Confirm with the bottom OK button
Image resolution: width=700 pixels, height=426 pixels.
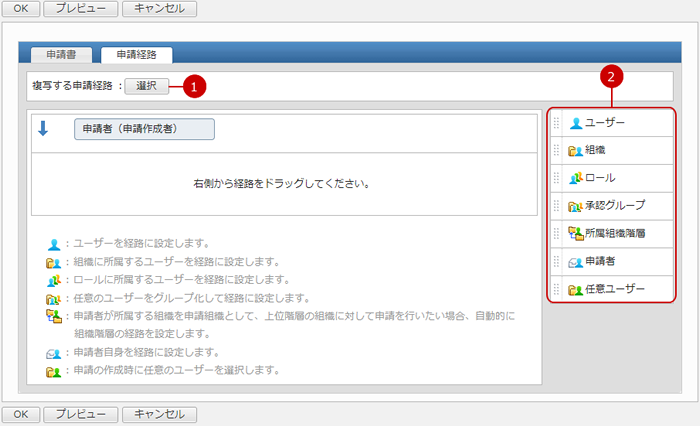22,413
